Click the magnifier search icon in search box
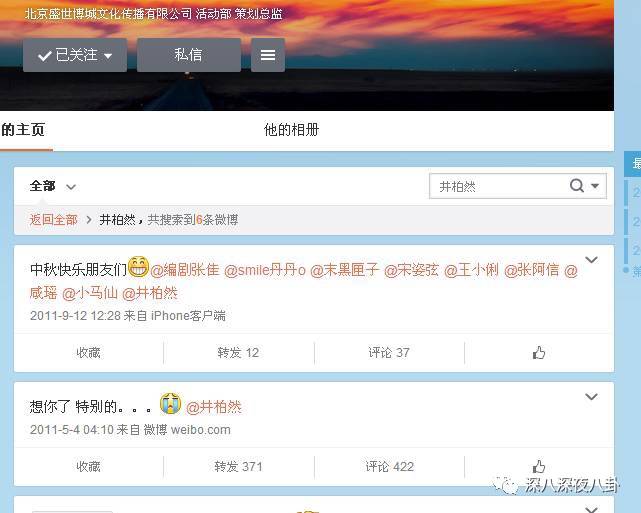 (x=576, y=186)
